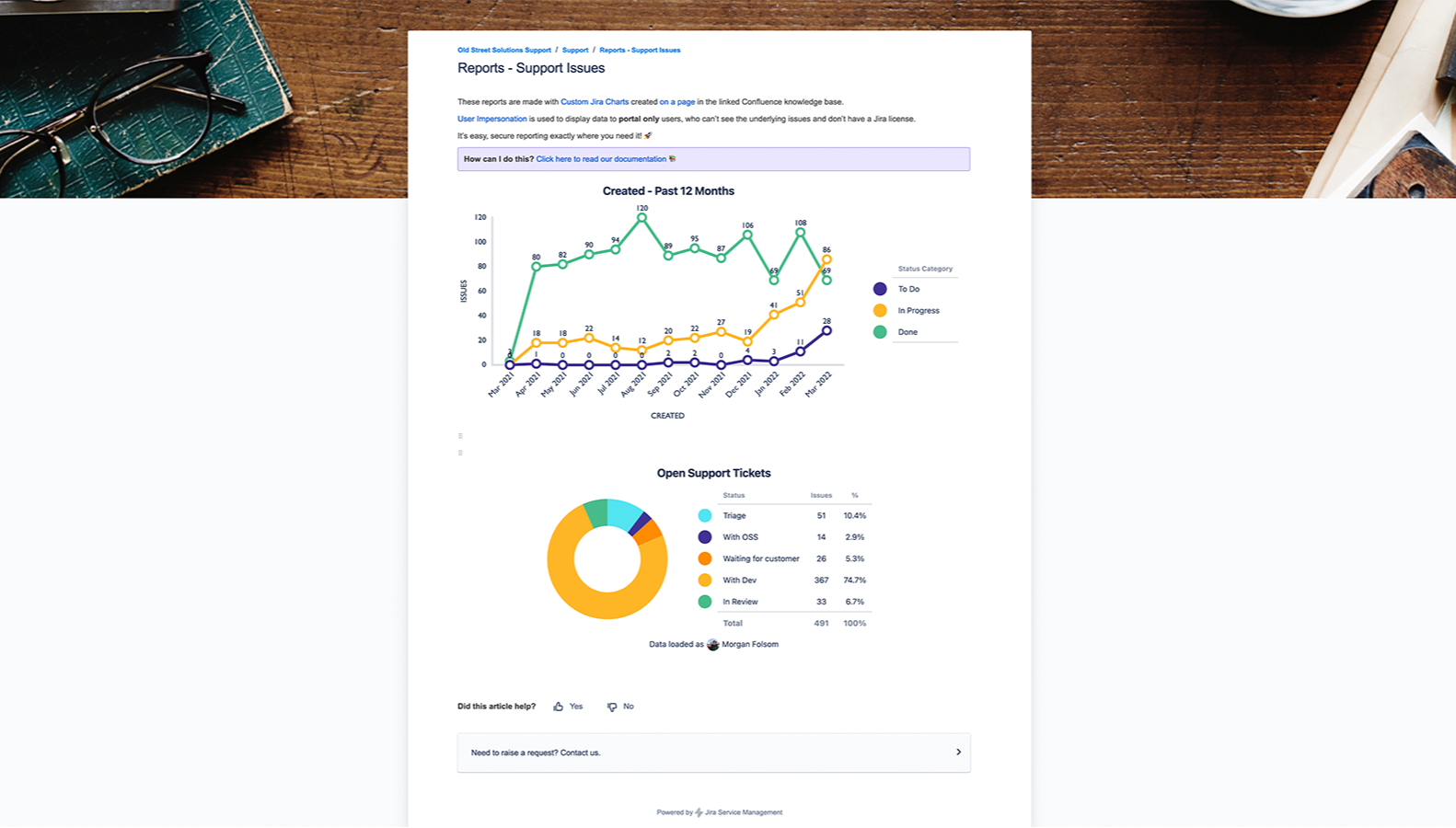Click the Aug 2021 Done data point labeled 120

pos(641,218)
